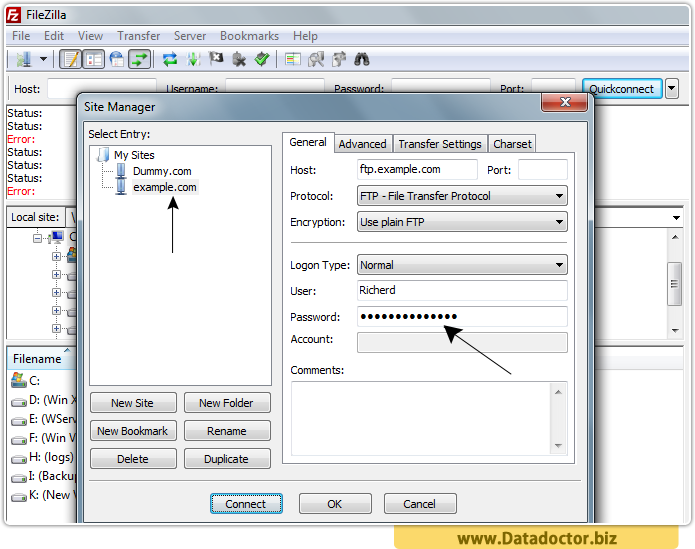Click the reconnect to last server icon
This screenshot has width=695, height=549.
point(262,59)
